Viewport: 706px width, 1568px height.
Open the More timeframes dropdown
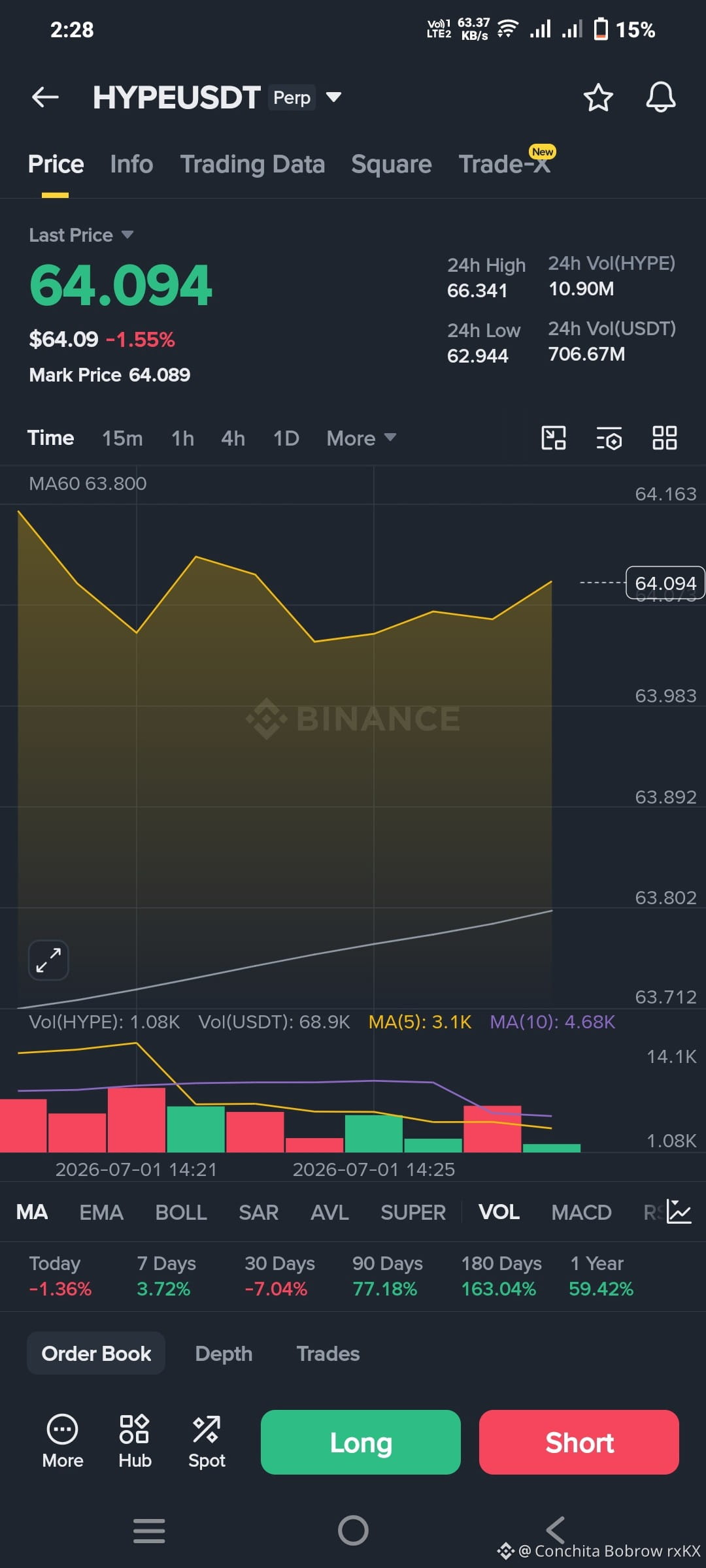[361, 438]
